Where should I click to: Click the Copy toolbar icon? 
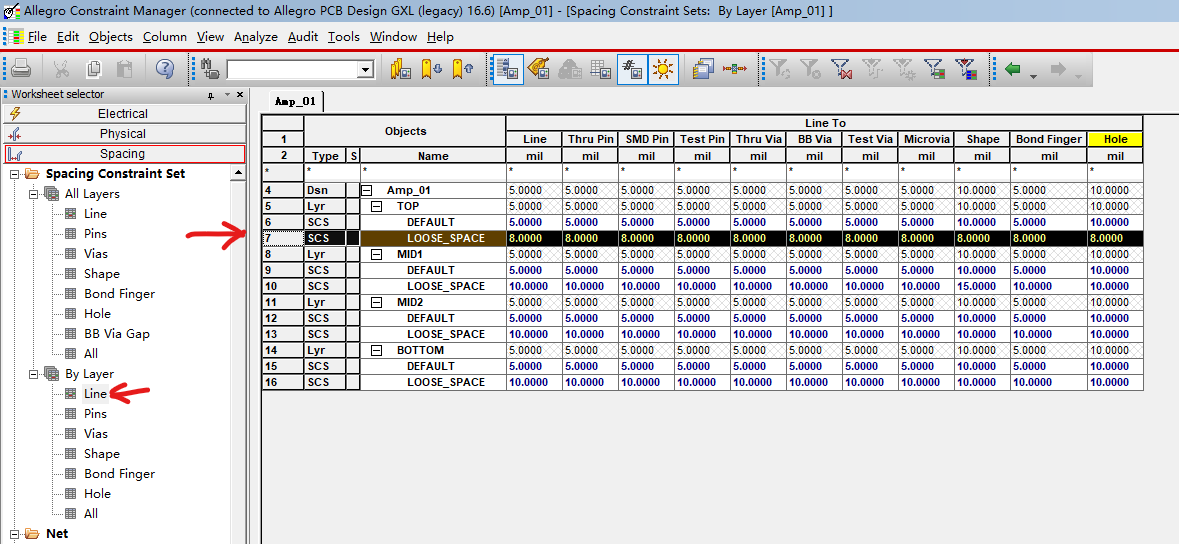[x=94, y=69]
